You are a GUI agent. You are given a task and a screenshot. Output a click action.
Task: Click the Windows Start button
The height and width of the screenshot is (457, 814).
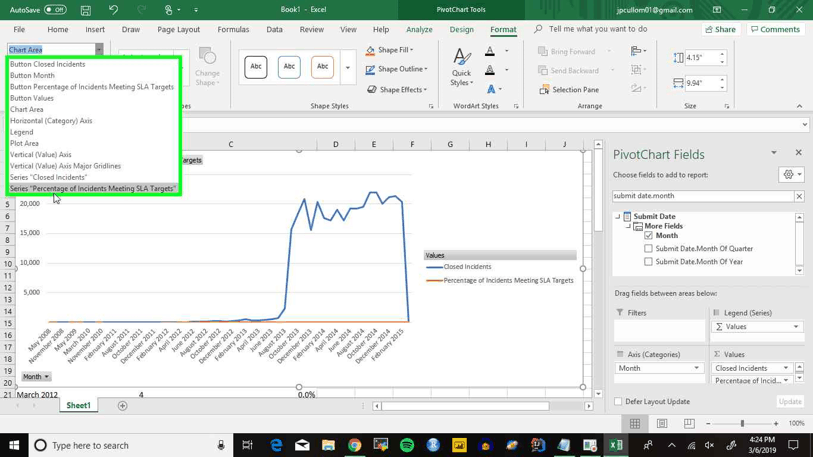14,445
